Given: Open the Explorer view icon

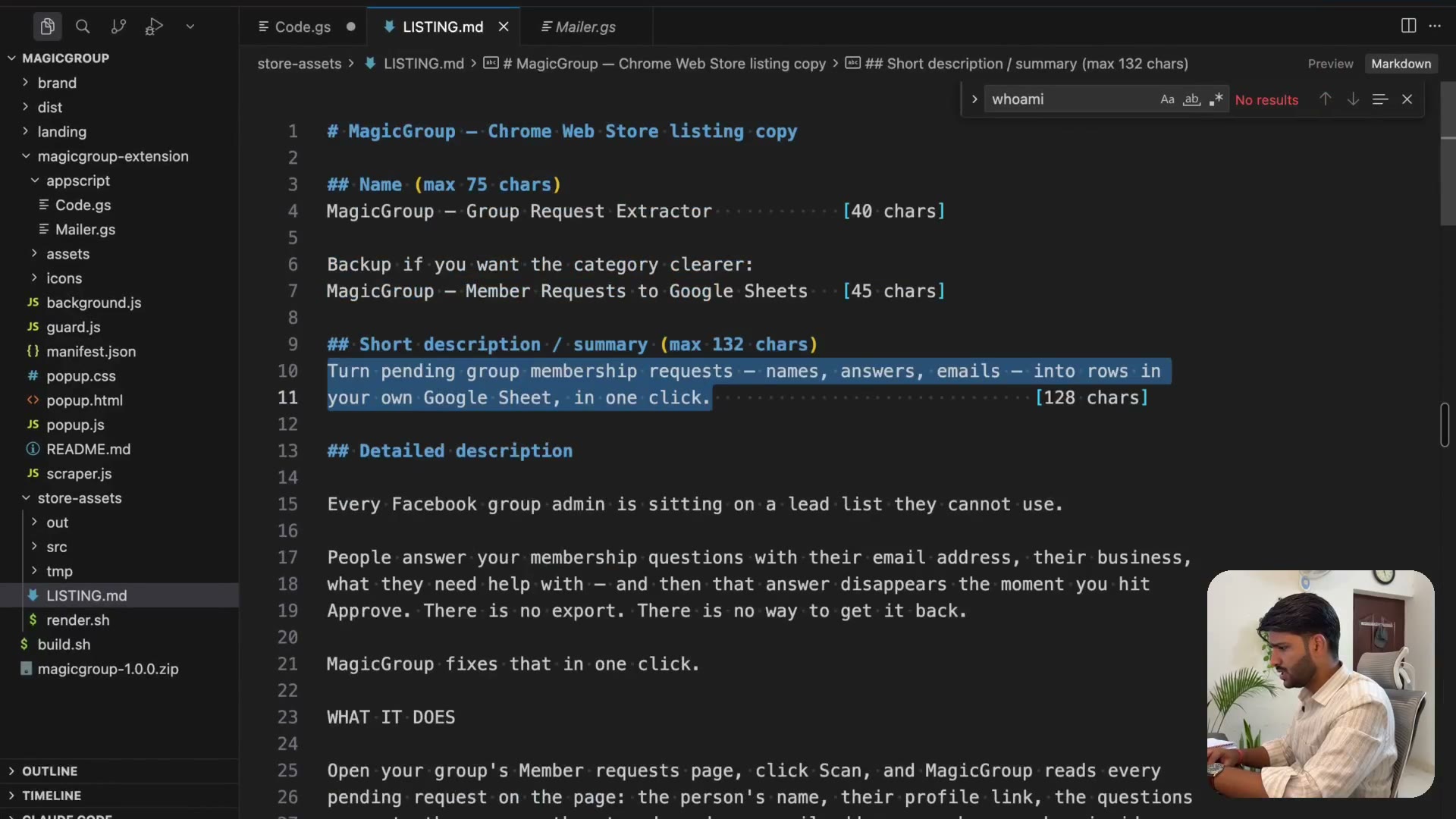Looking at the screenshot, I should click(x=47, y=27).
